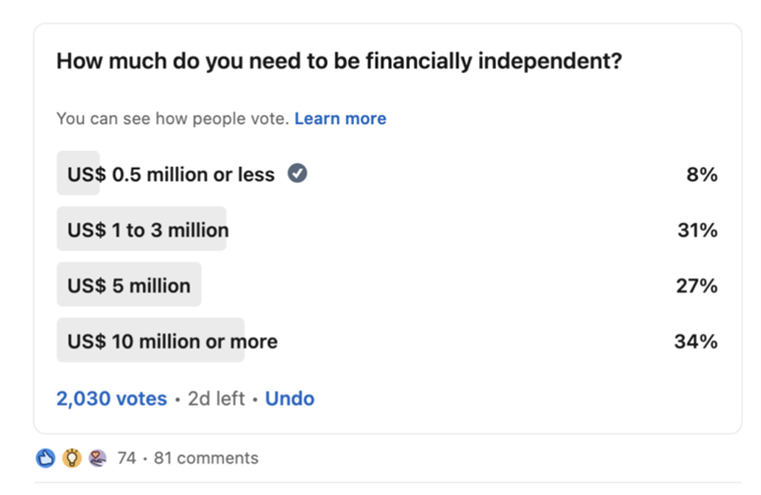This screenshot has width=761, height=495.
Task: Click the '2d left' time remaining text
Action: (x=216, y=398)
